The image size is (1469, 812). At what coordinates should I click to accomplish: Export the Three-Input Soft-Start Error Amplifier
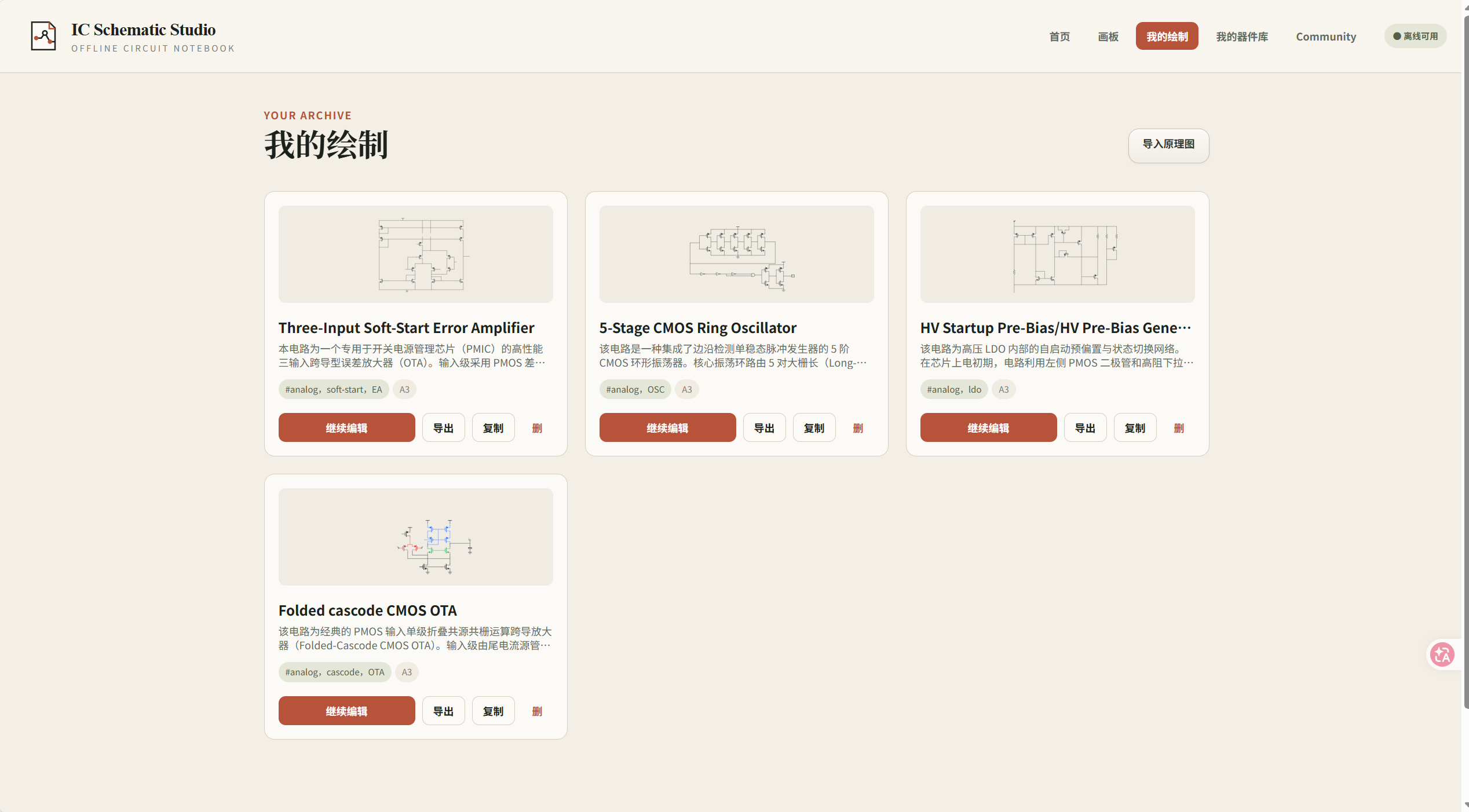(x=443, y=428)
